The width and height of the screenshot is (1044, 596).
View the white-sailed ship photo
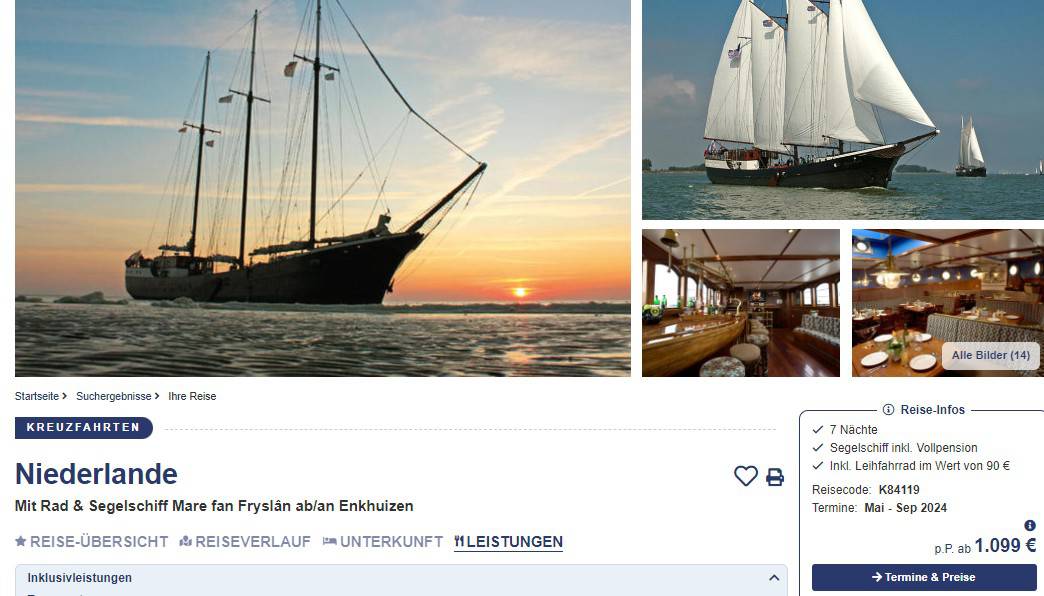843,110
